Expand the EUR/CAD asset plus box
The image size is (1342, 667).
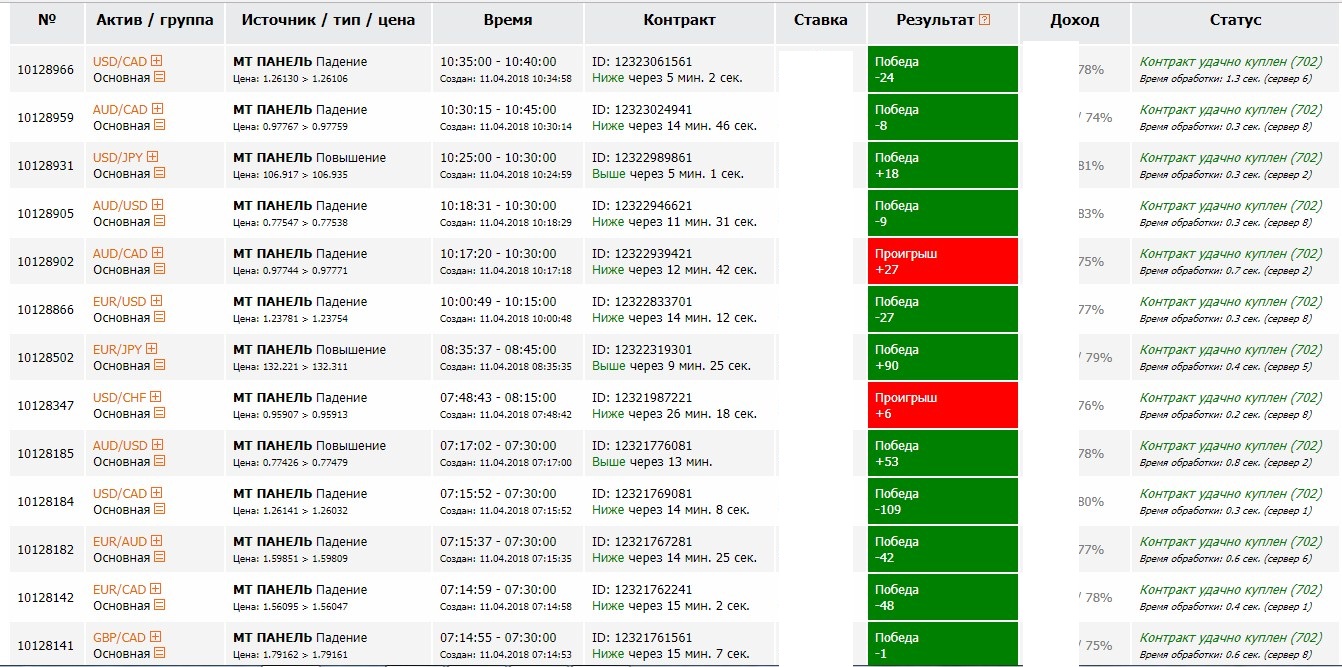coord(156,589)
